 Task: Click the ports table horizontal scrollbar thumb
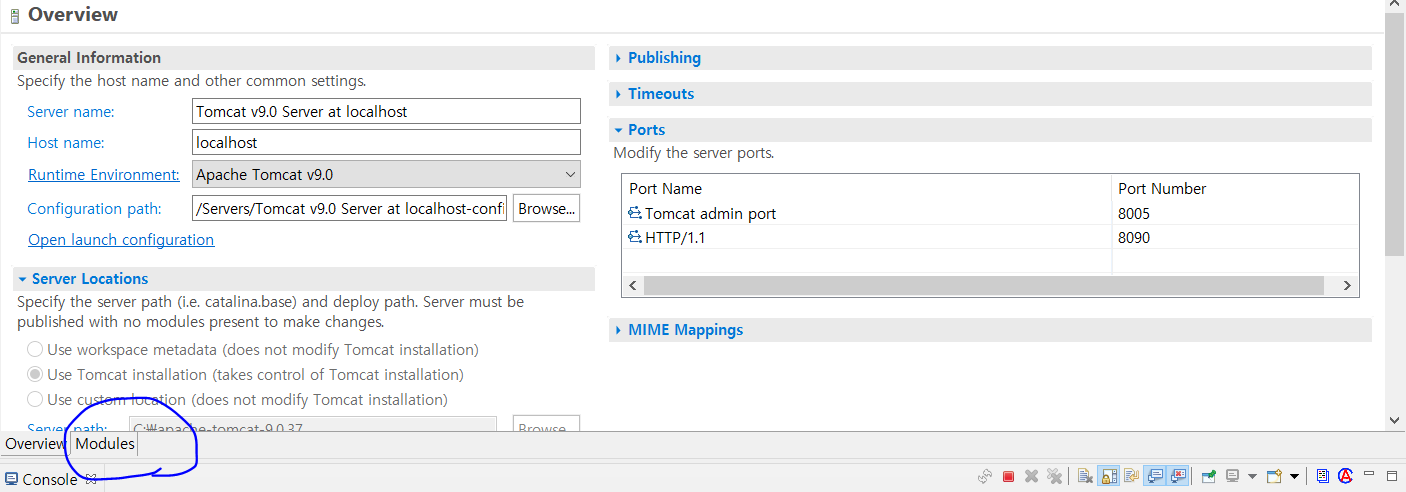984,286
